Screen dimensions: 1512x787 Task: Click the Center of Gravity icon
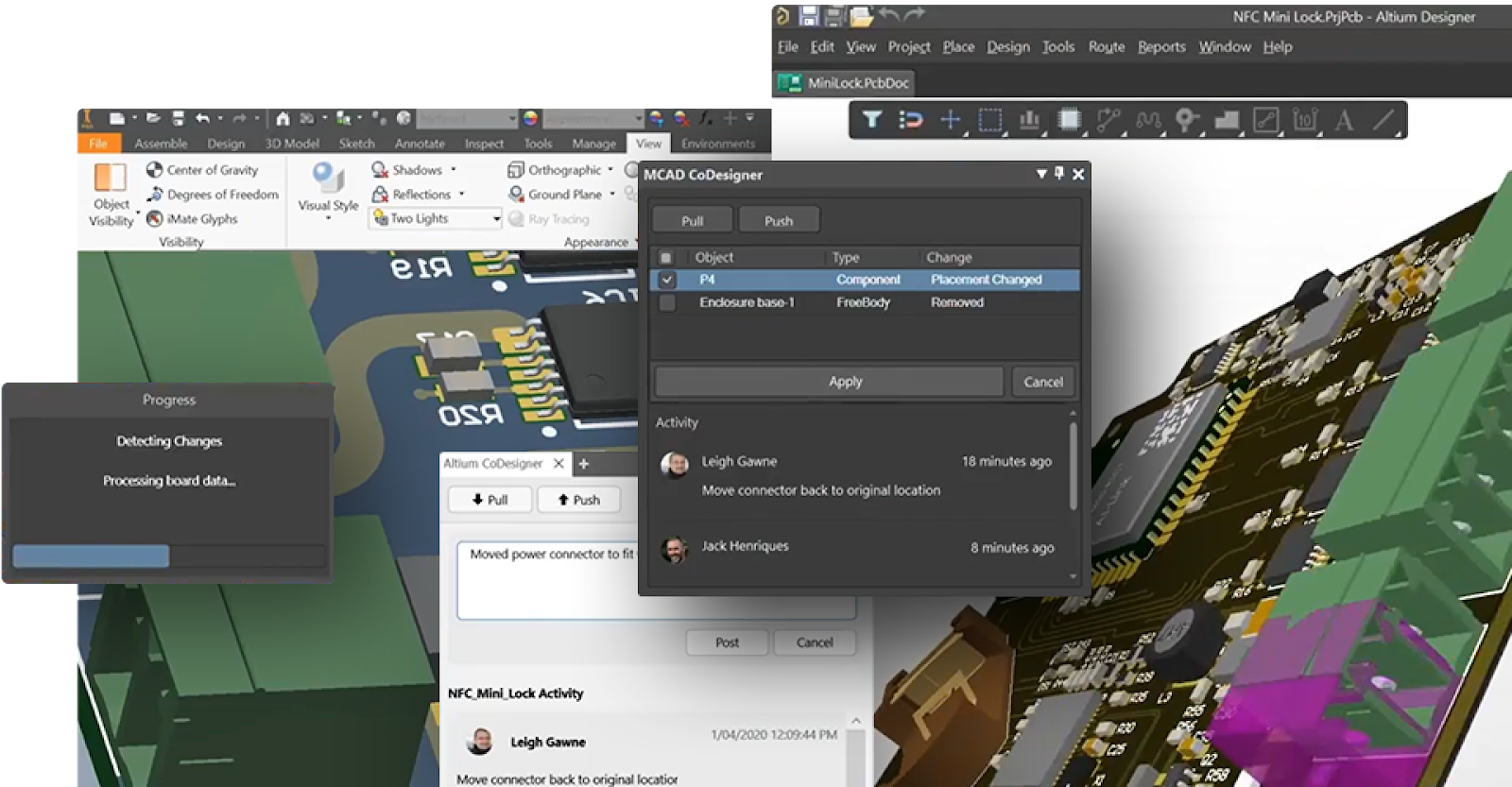[x=155, y=170]
